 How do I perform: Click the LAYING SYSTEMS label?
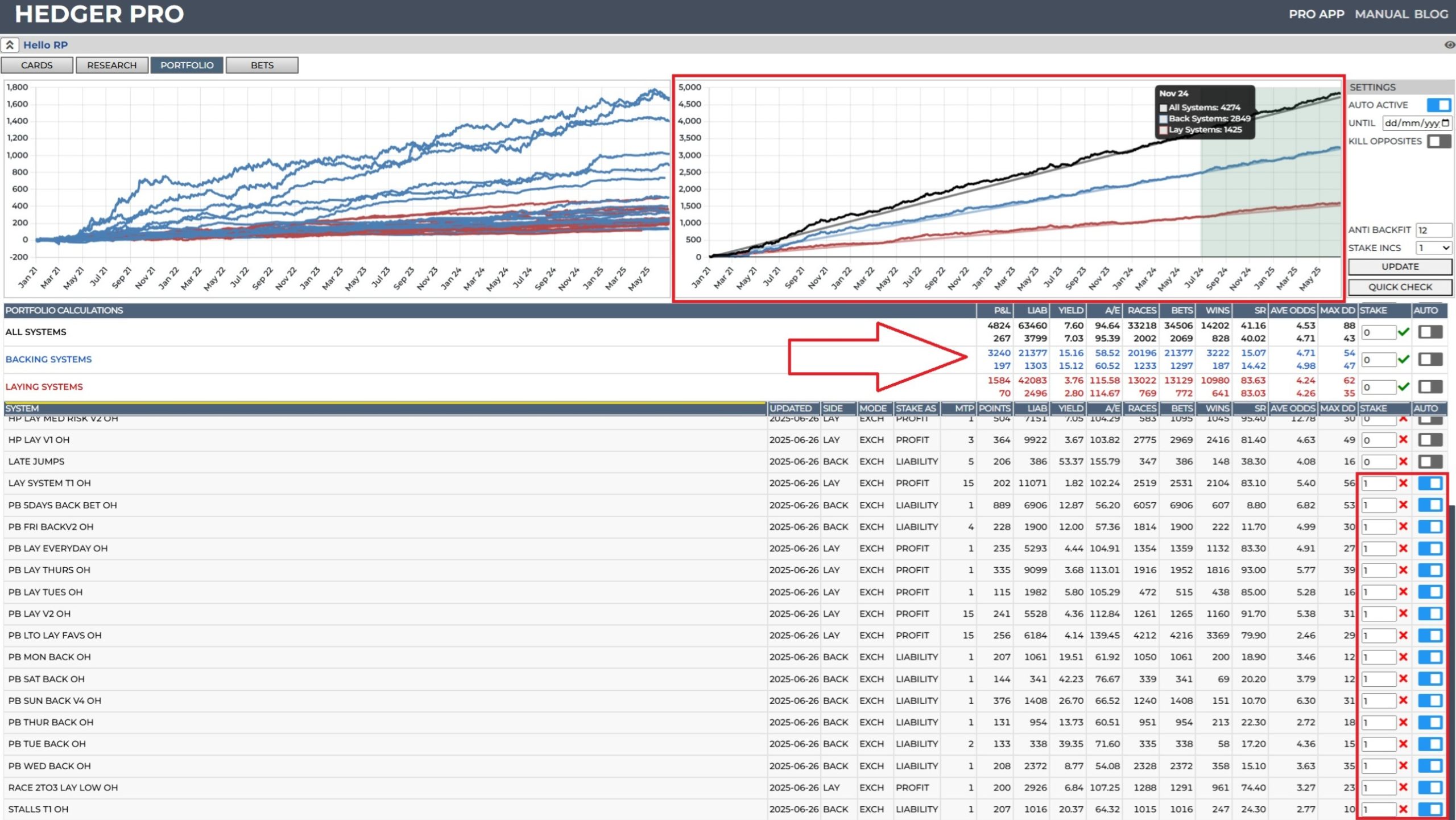click(44, 387)
